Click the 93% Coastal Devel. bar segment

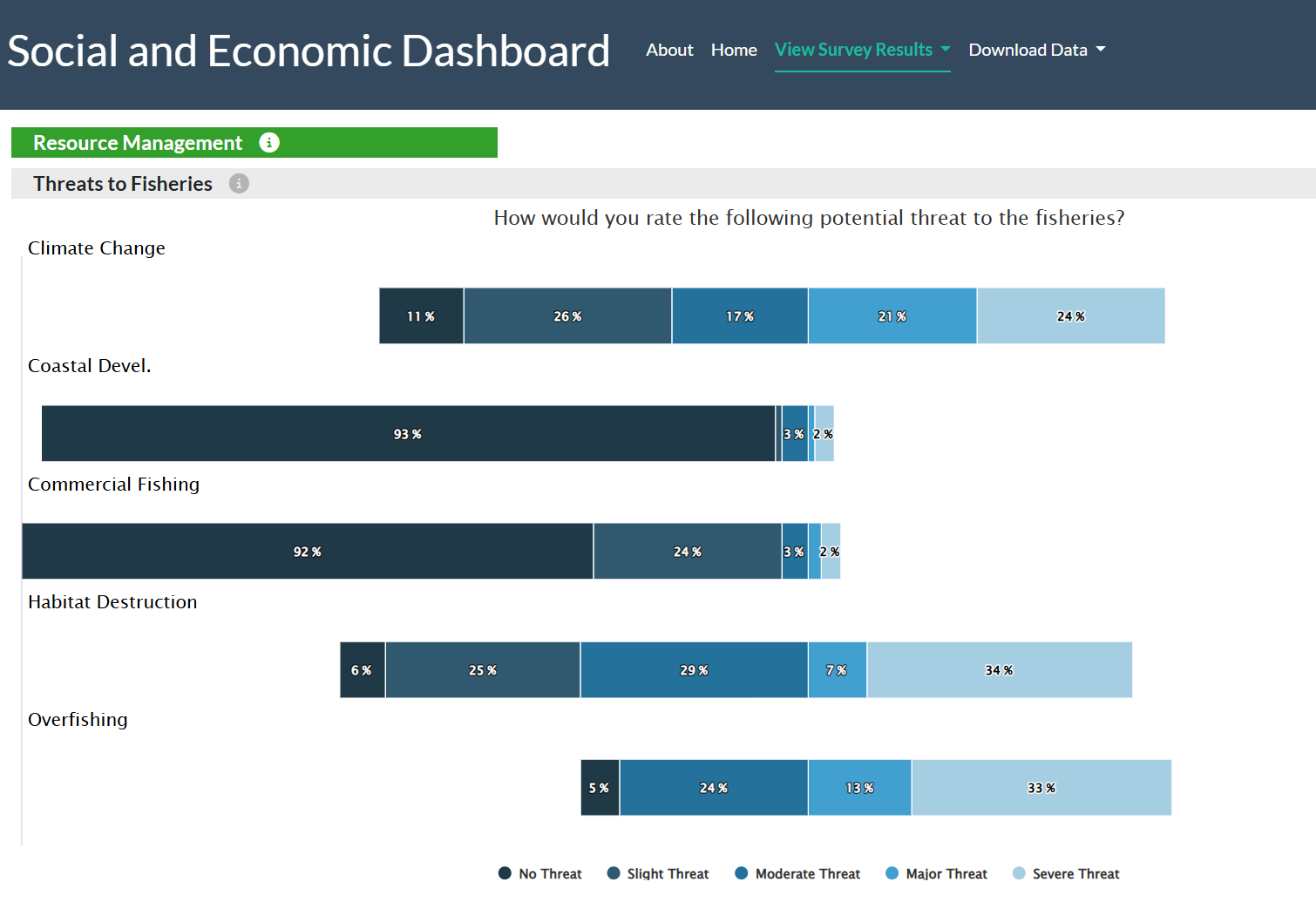[408, 433]
